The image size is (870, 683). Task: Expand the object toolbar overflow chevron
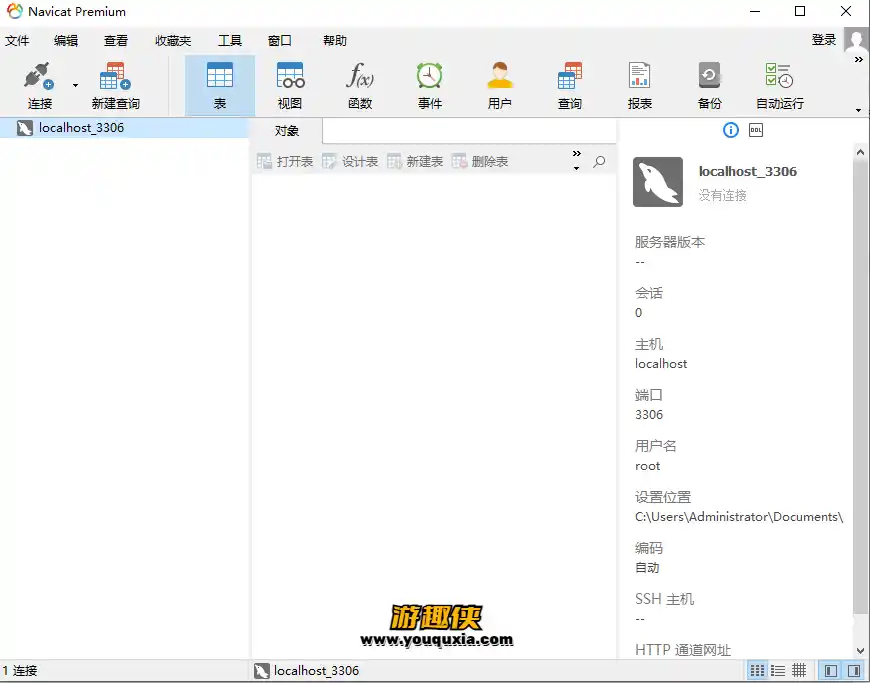(x=576, y=154)
